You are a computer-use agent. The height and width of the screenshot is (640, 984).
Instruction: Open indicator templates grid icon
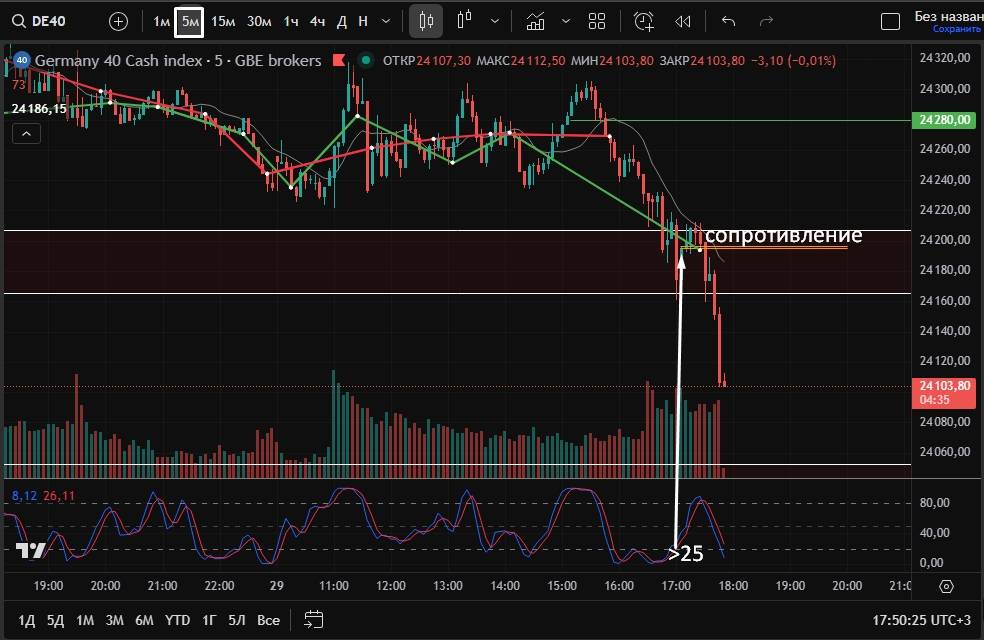pyautogui.click(x=597, y=21)
